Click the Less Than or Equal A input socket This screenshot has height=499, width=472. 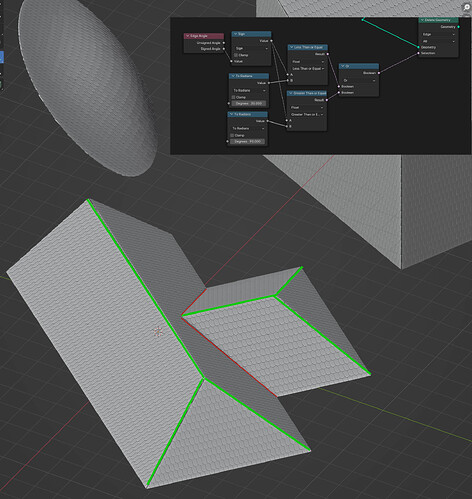pos(288,75)
